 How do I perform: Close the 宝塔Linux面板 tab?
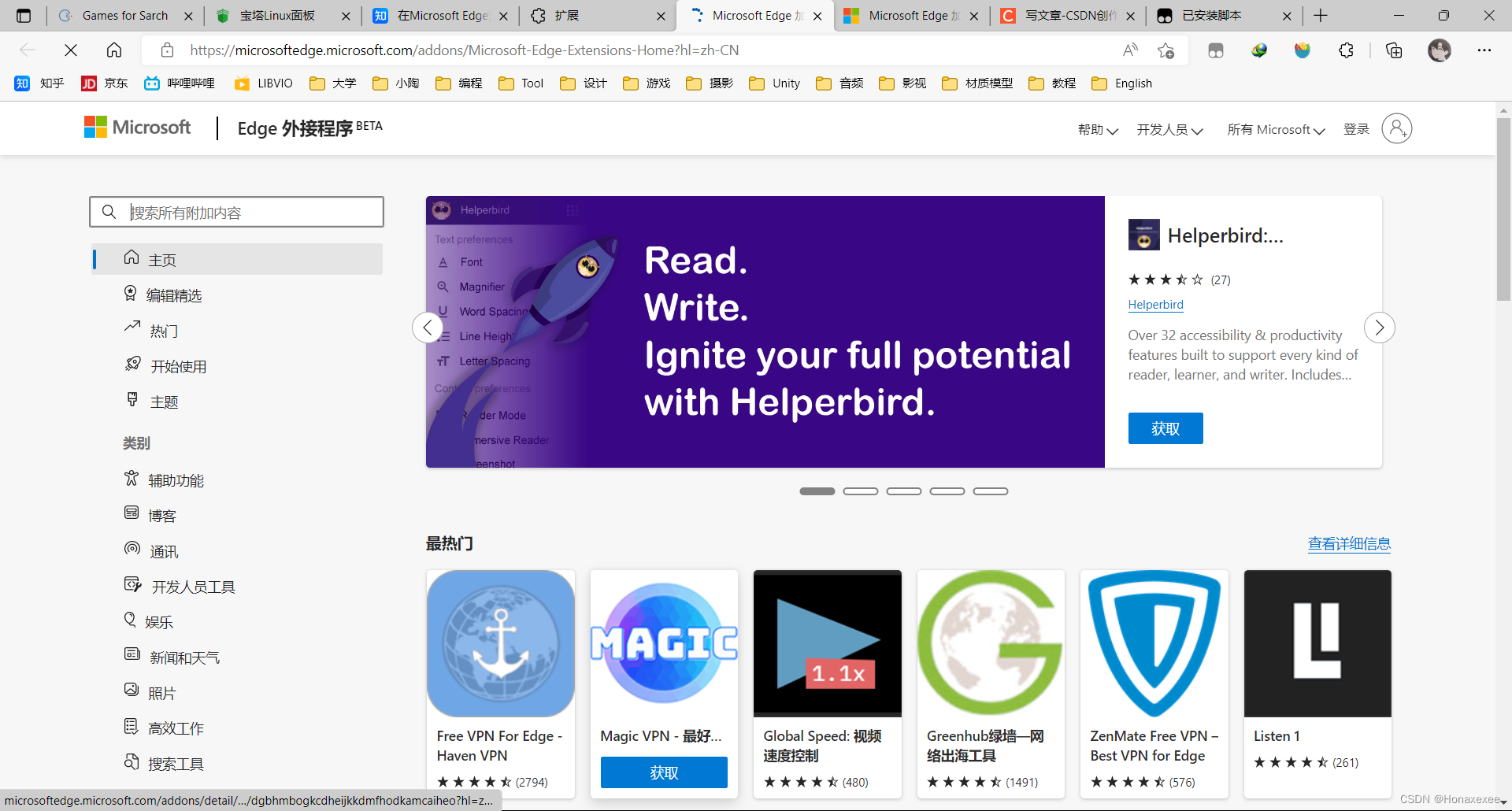[x=346, y=16]
